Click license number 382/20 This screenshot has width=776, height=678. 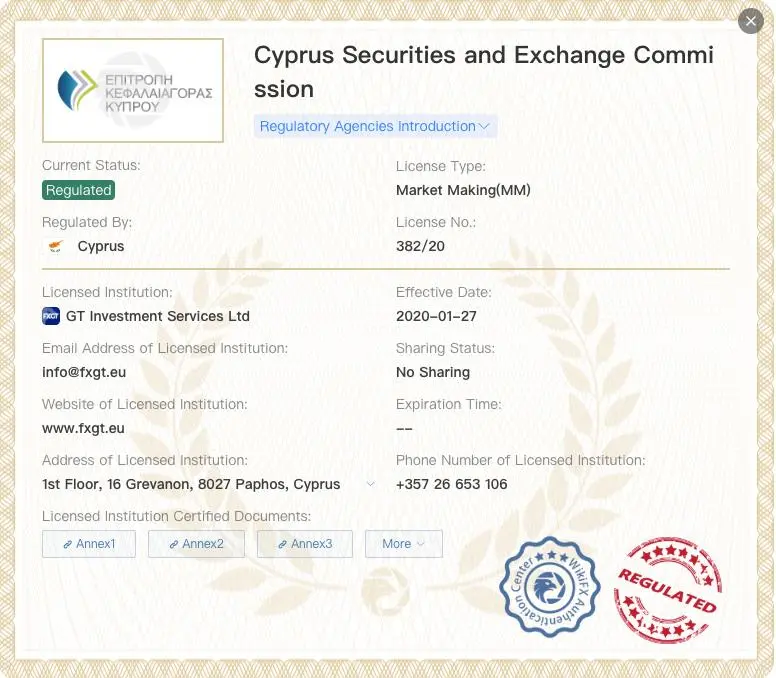(420, 246)
